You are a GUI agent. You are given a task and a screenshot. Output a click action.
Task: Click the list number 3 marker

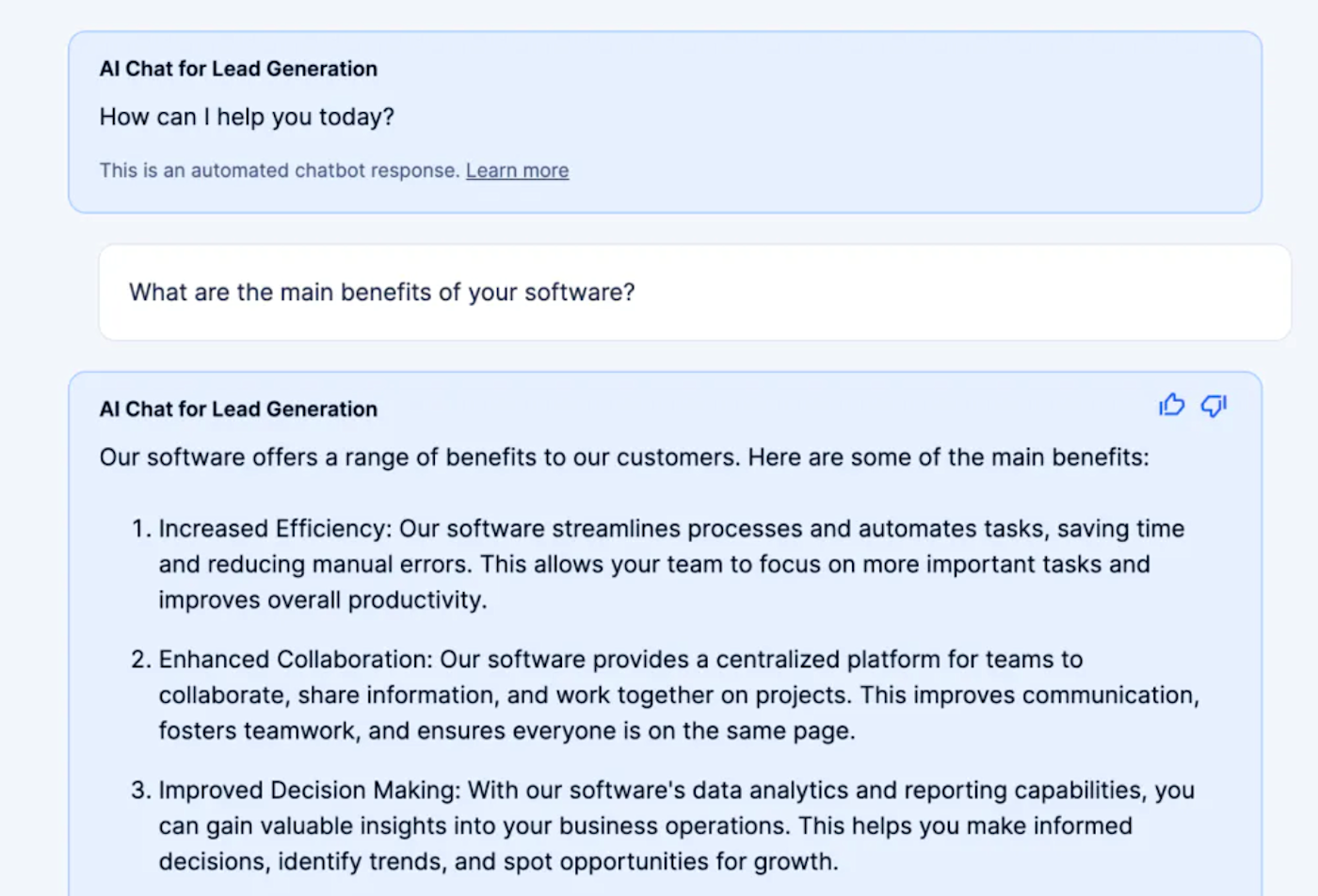tap(140, 791)
